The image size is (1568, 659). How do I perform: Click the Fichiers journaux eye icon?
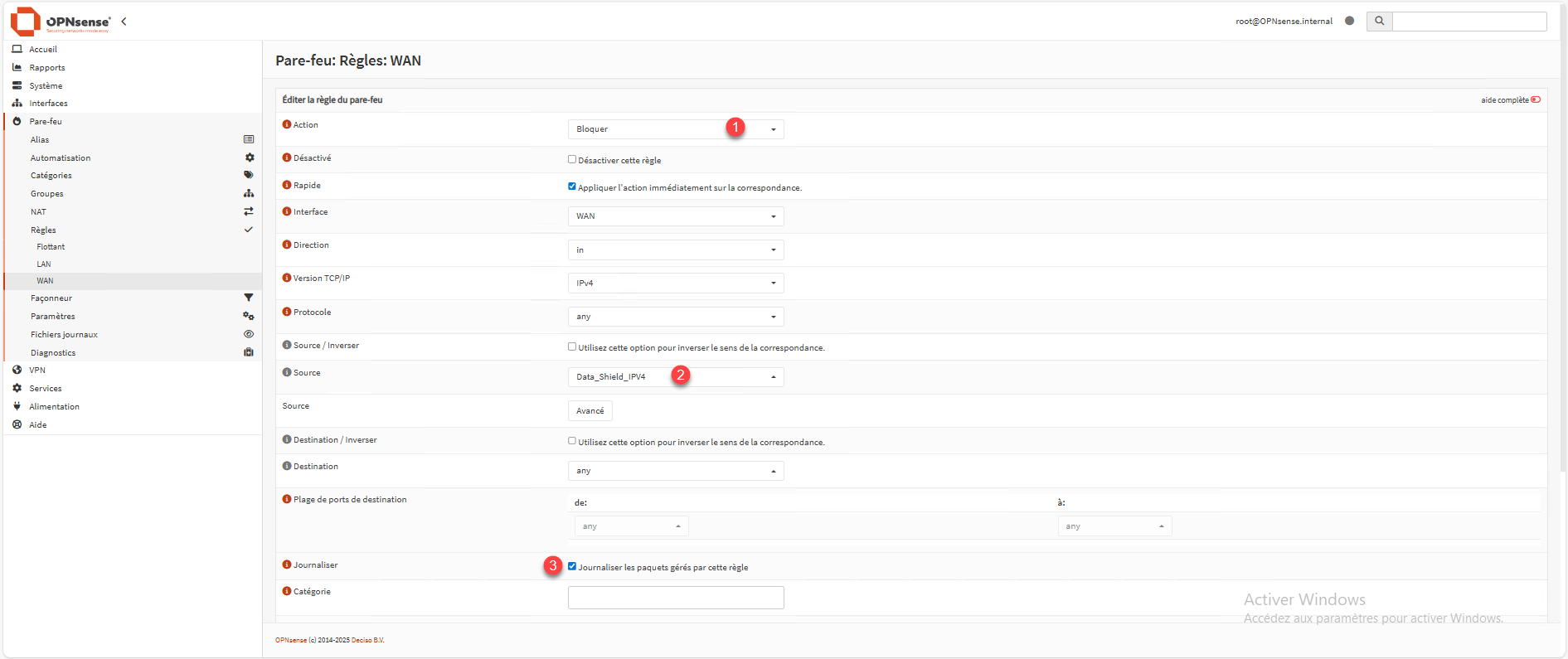[x=249, y=334]
